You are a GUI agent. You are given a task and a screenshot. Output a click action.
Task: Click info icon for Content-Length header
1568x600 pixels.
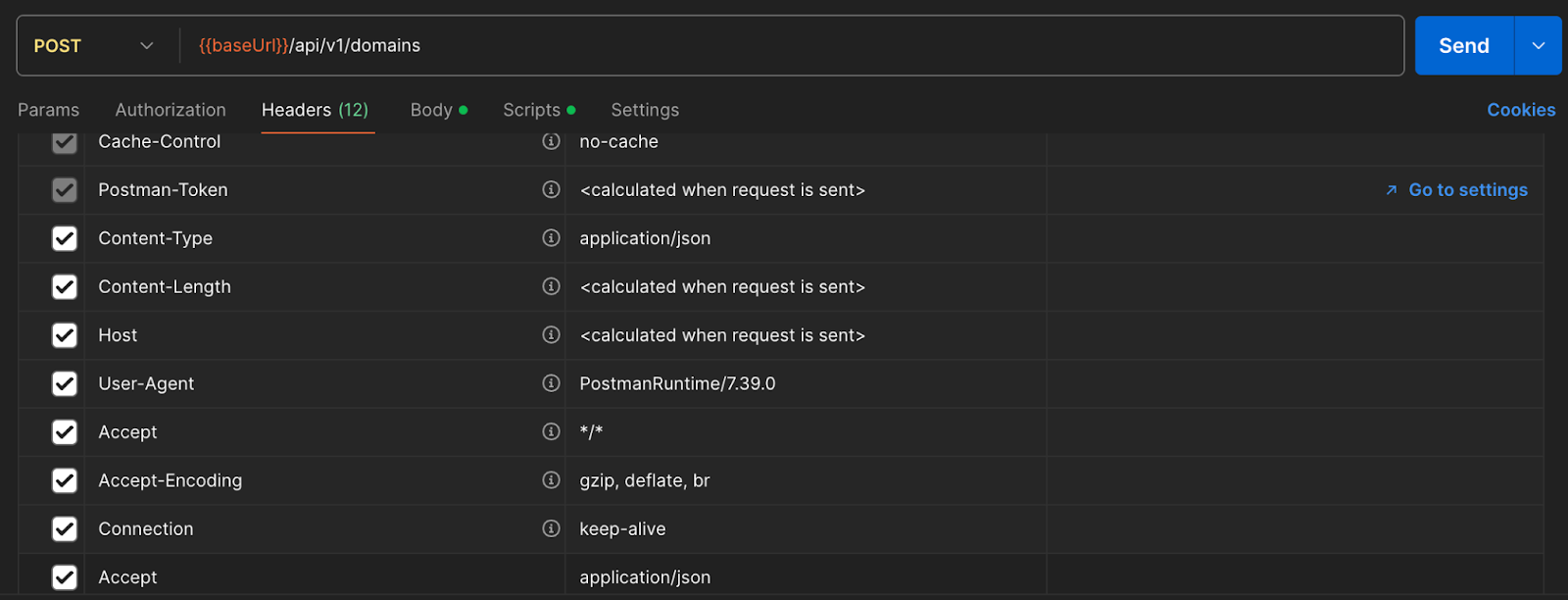(x=551, y=286)
